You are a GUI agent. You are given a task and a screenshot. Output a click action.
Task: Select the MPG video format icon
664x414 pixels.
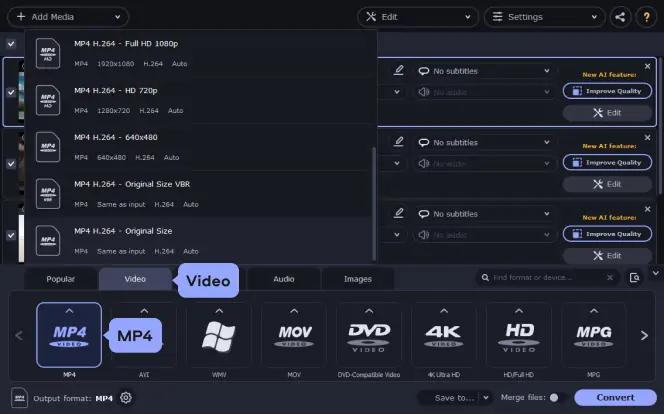594,335
